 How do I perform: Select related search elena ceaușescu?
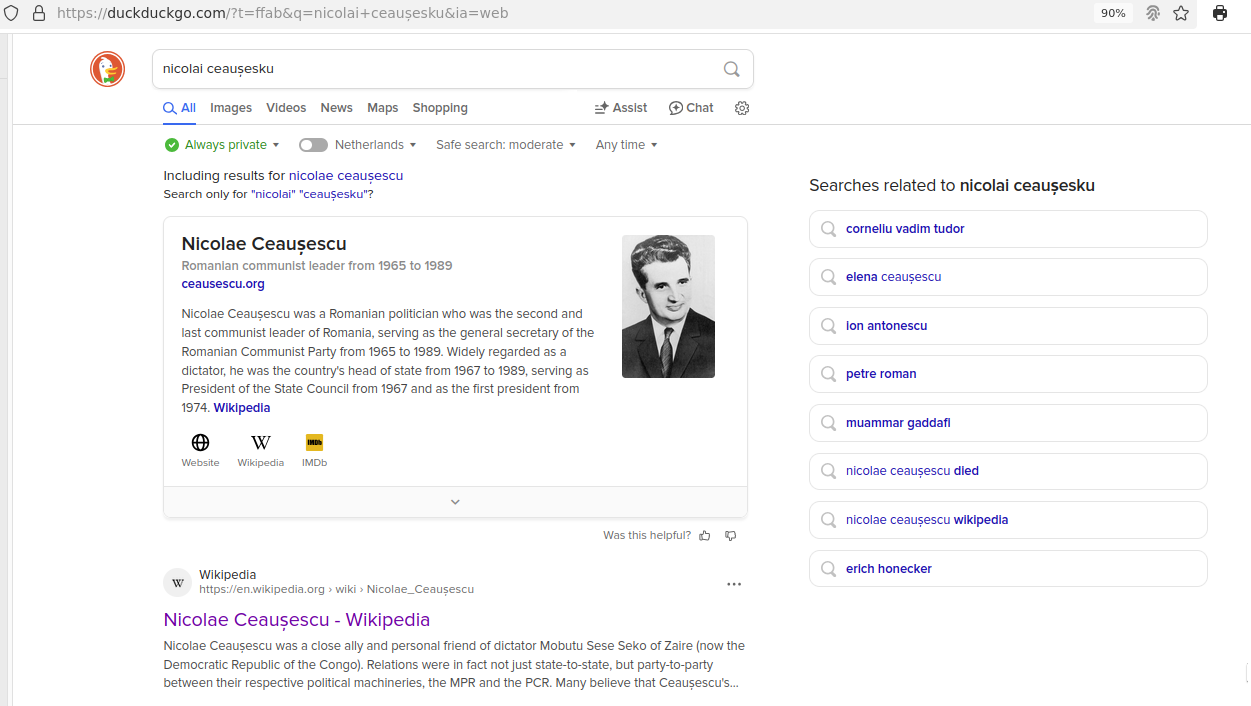coord(1008,277)
